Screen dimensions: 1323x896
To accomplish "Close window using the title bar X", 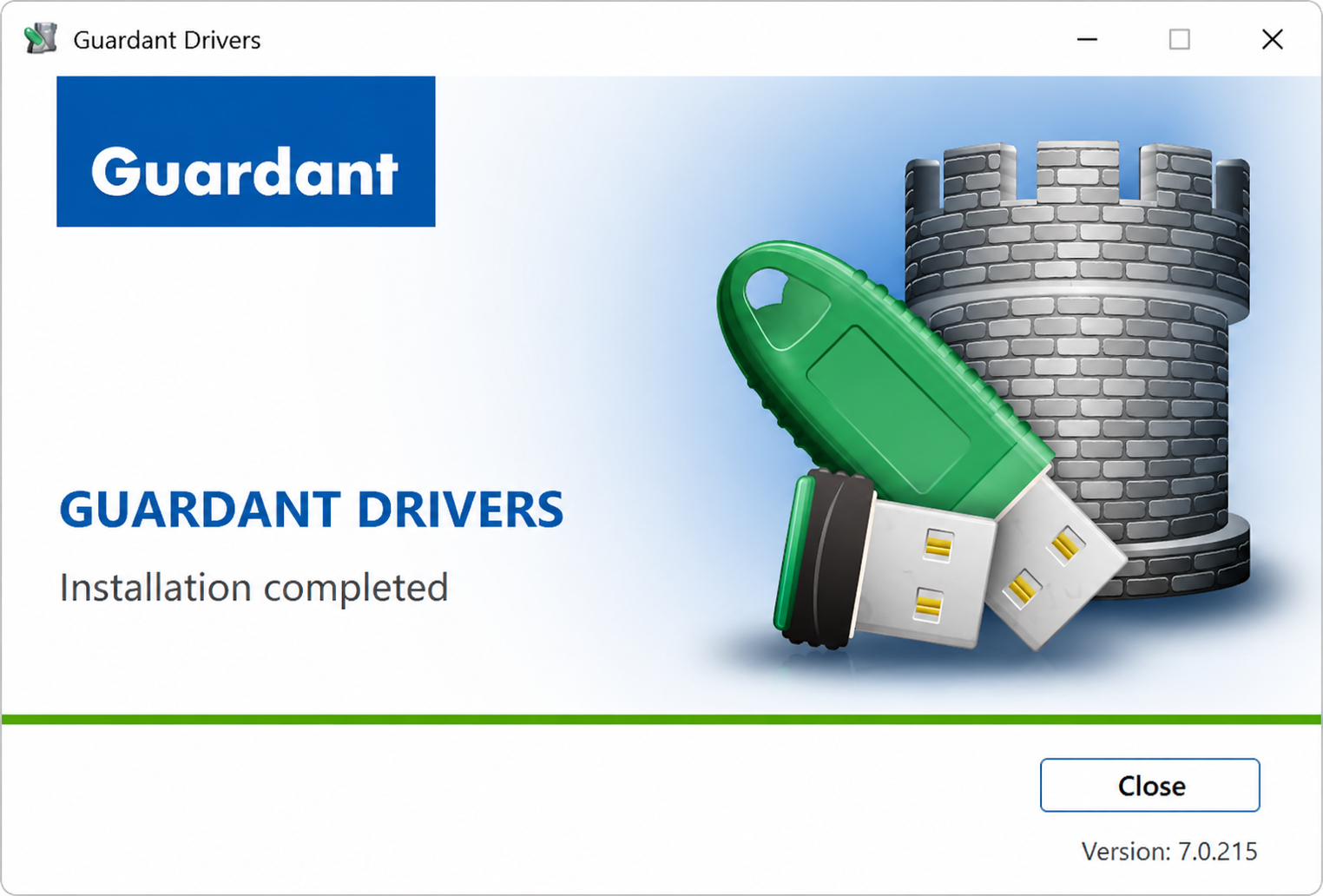I will pos(1272,39).
